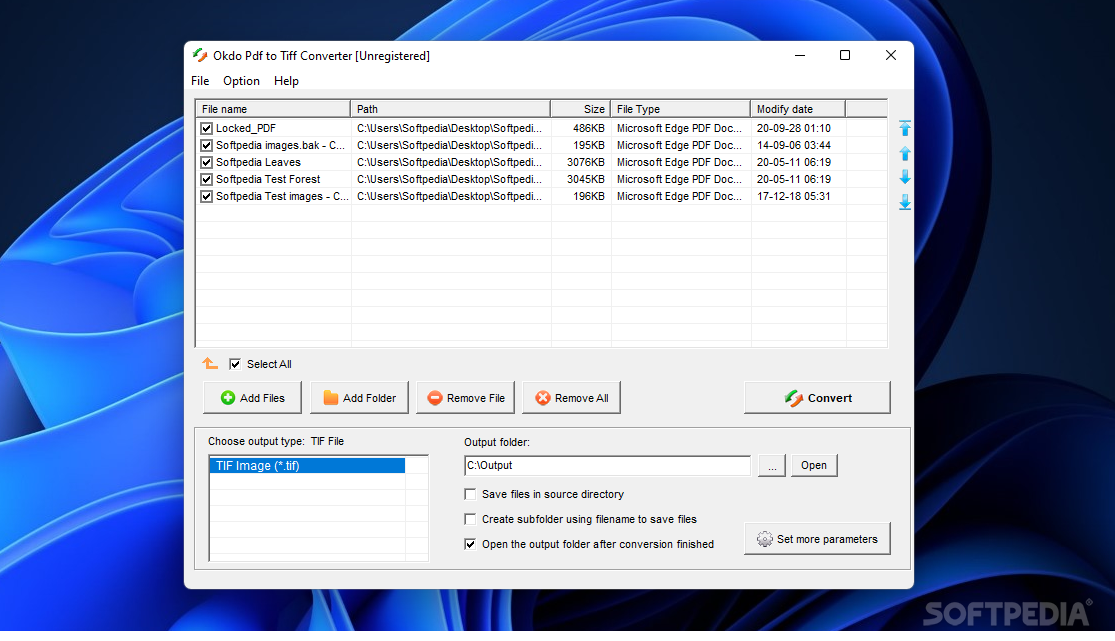
Task: Click Open button next to output folder
Action: tap(814, 465)
